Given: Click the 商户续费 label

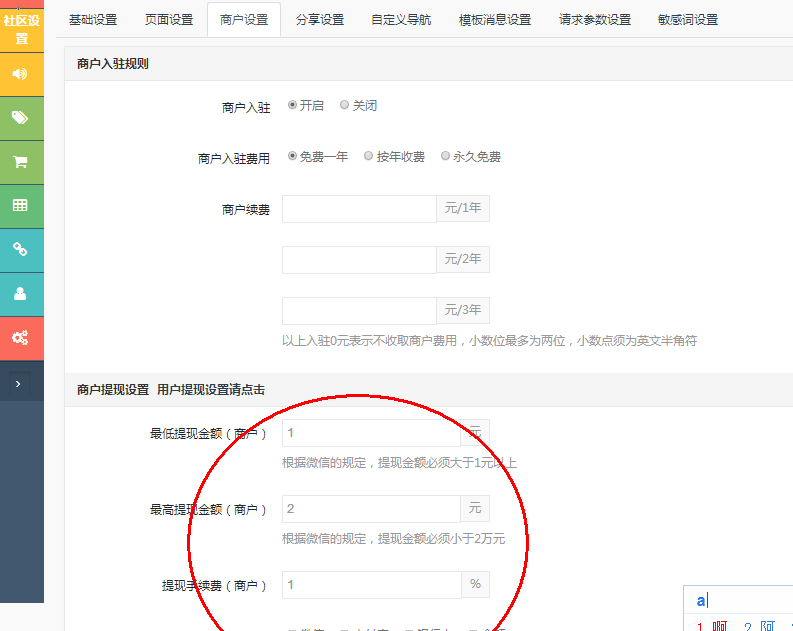Looking at the screenshot, I should coord(246,210).
